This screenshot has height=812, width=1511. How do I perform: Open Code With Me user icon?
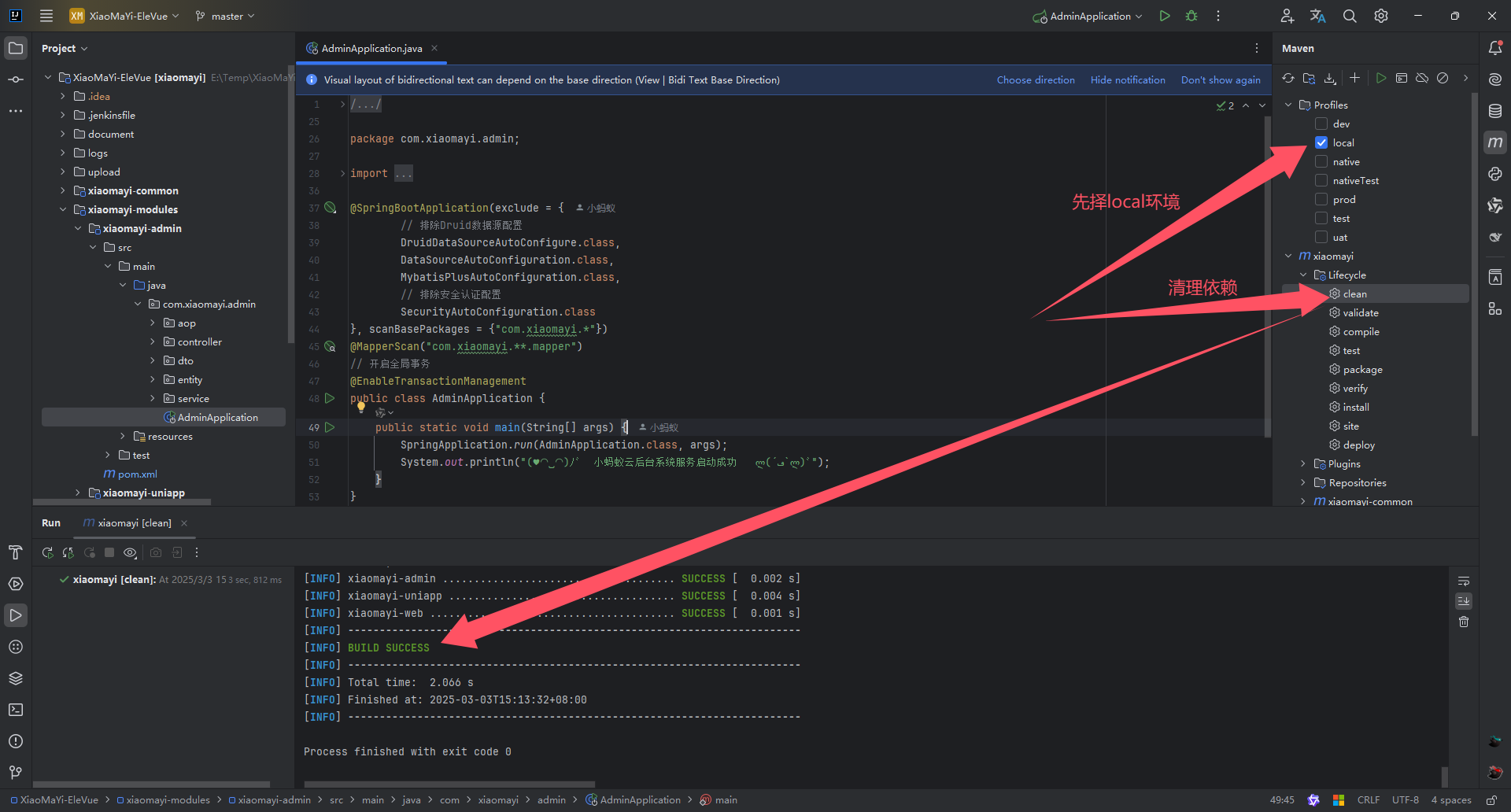pos(1287,16)
